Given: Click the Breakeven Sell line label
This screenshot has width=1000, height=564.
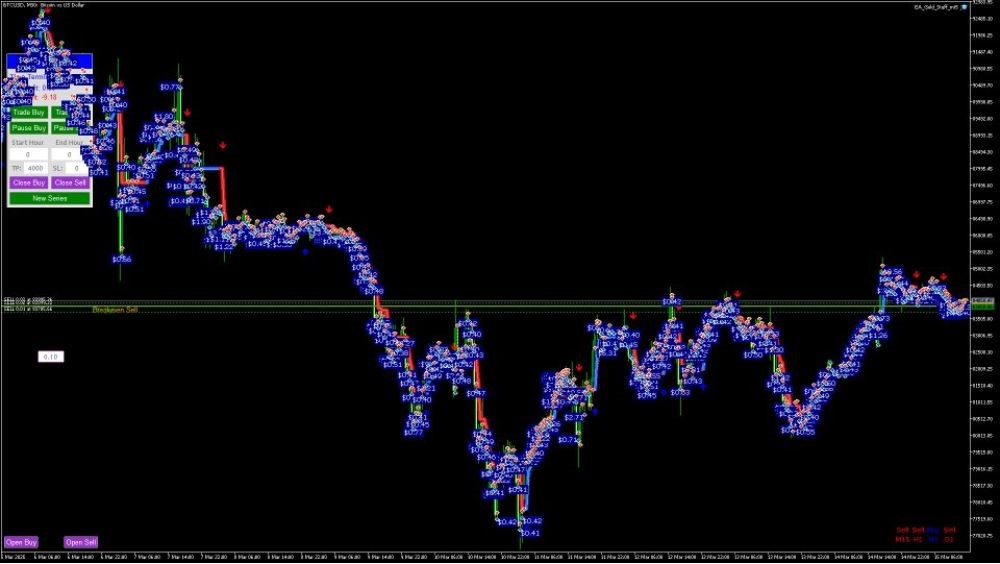Looking at the screenshot, I should (x=115, y=310).
